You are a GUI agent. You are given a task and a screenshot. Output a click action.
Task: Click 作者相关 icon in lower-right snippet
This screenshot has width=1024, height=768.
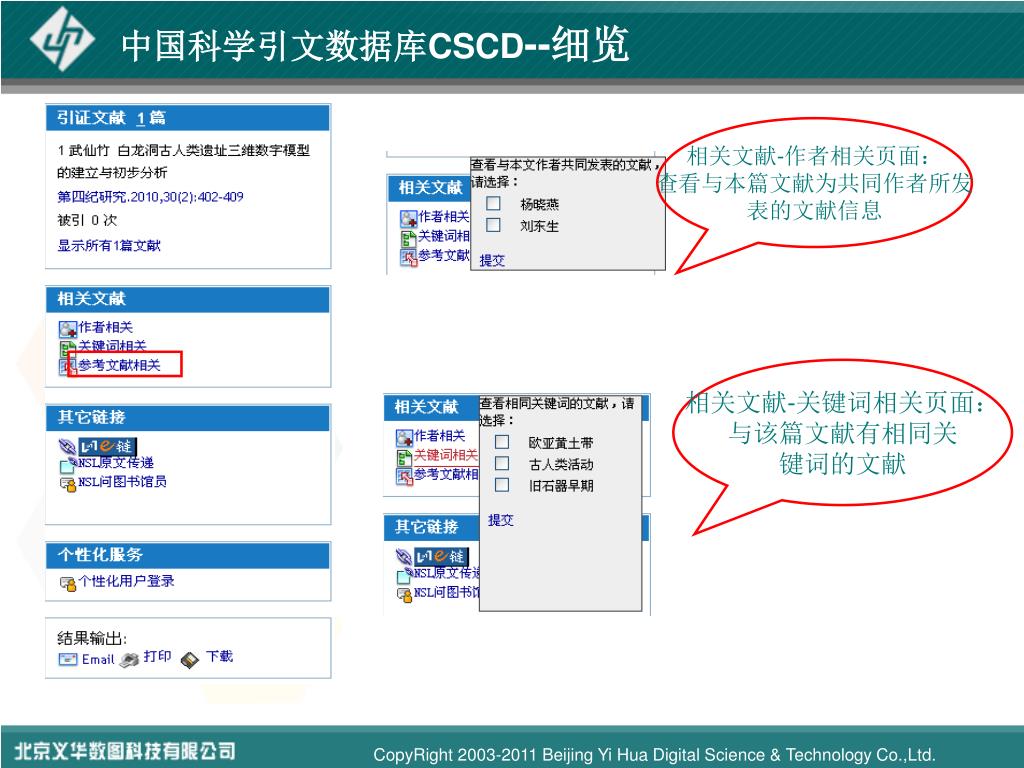(404, 438)
